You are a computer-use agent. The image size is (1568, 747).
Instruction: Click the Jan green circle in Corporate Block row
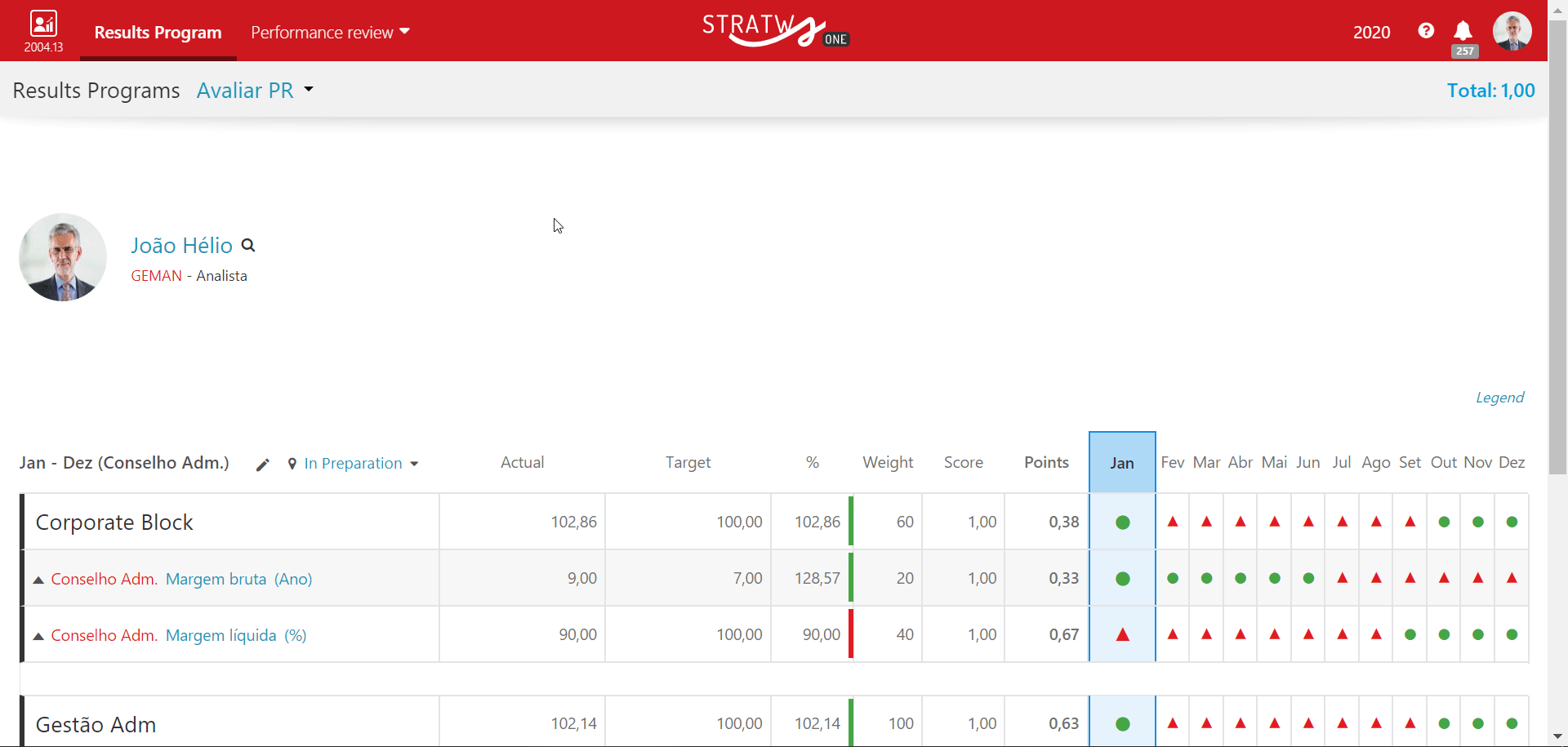click(x=1122, y=522)
